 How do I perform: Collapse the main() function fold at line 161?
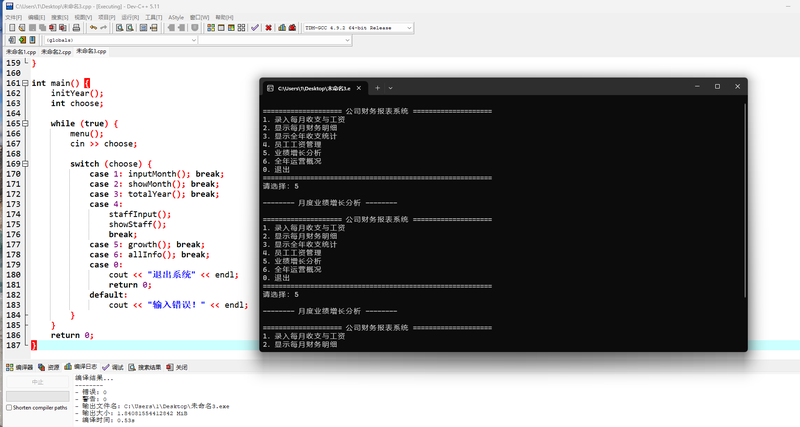click(x=26, y=83)
